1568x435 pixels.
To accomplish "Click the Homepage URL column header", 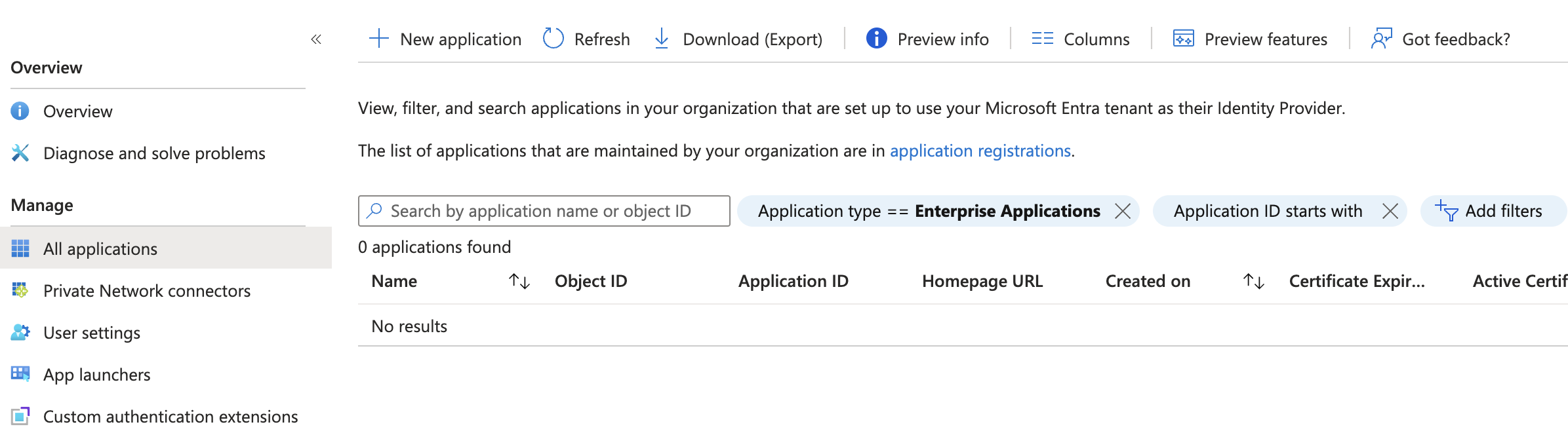I will [x=982, y=282].
